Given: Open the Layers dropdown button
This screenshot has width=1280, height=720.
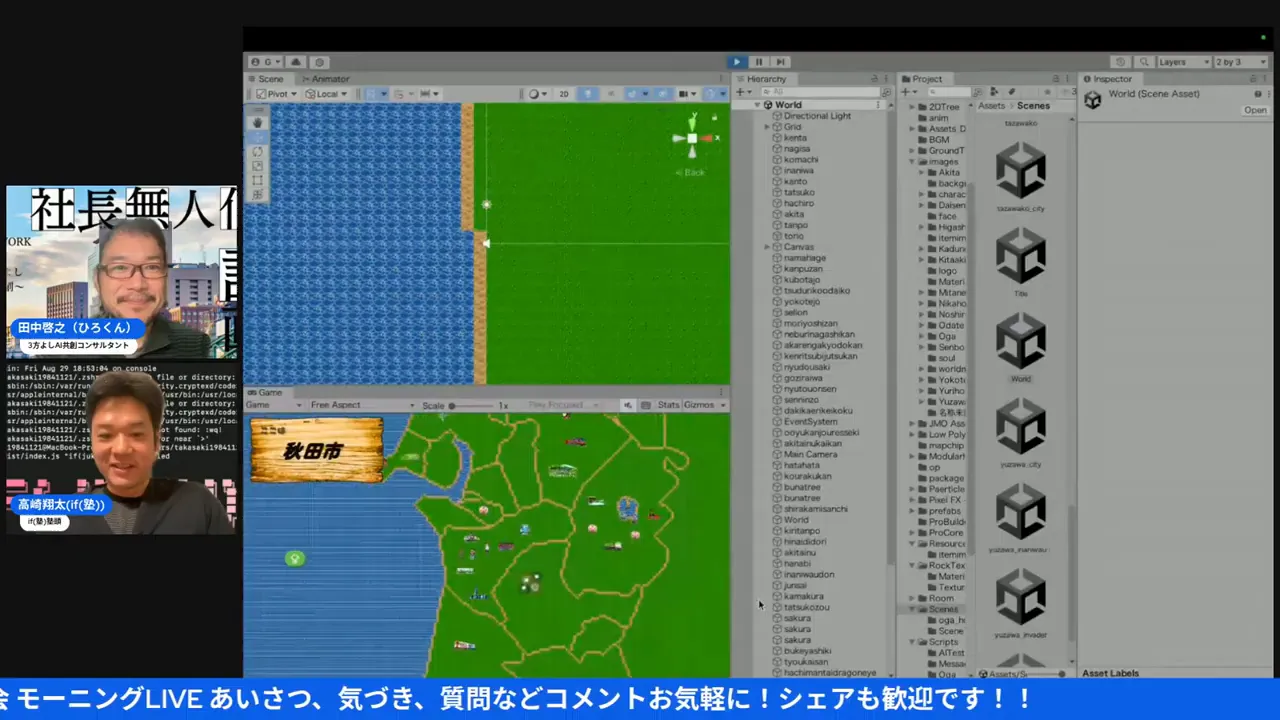Looking at the screenshot, I should (1184, 62).
